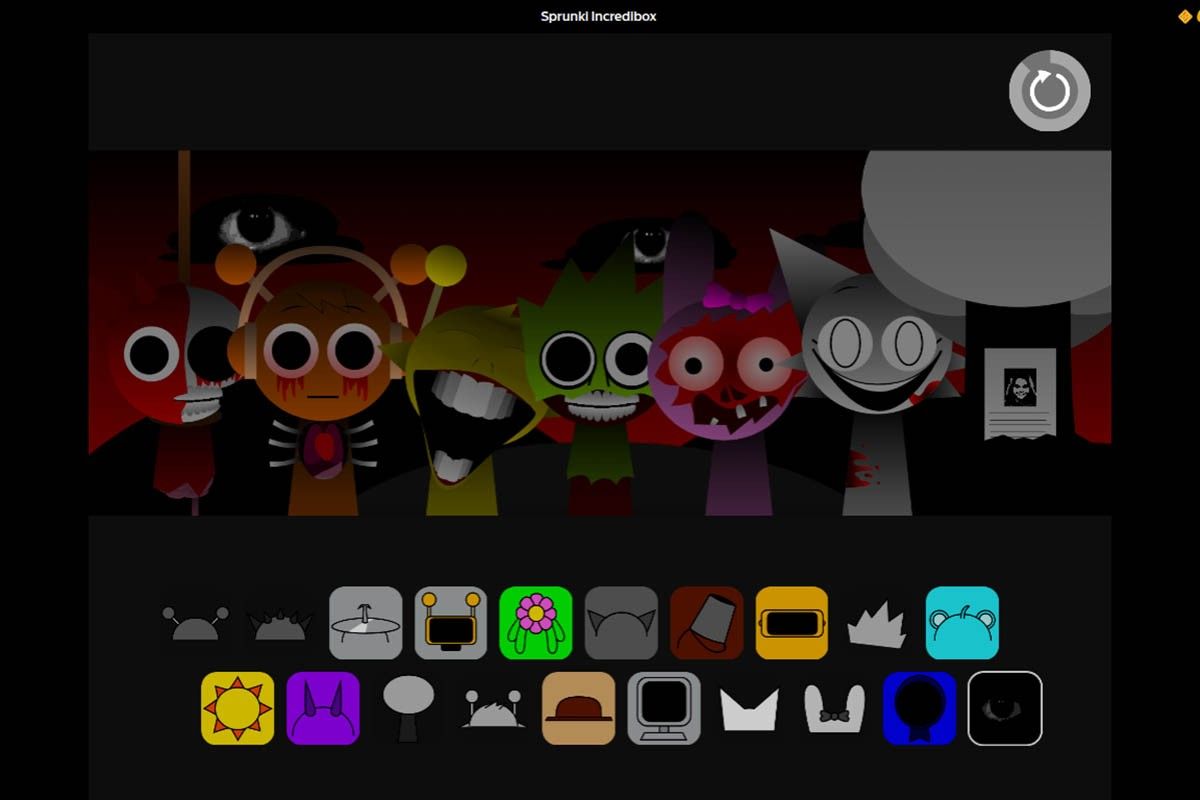The image size is (1200, 800).
Task: Pick the dark red bucket icon
Action: click(707, 623)
